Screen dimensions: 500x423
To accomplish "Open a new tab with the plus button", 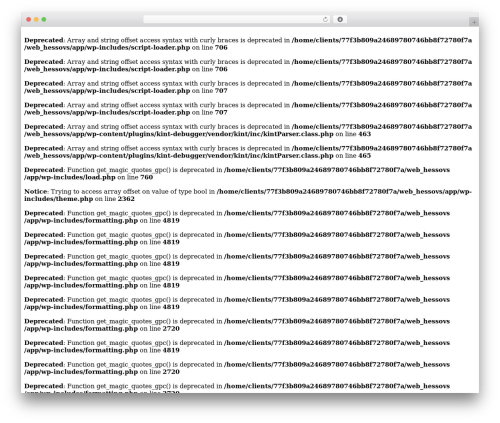I will click(x=474, y=22).
